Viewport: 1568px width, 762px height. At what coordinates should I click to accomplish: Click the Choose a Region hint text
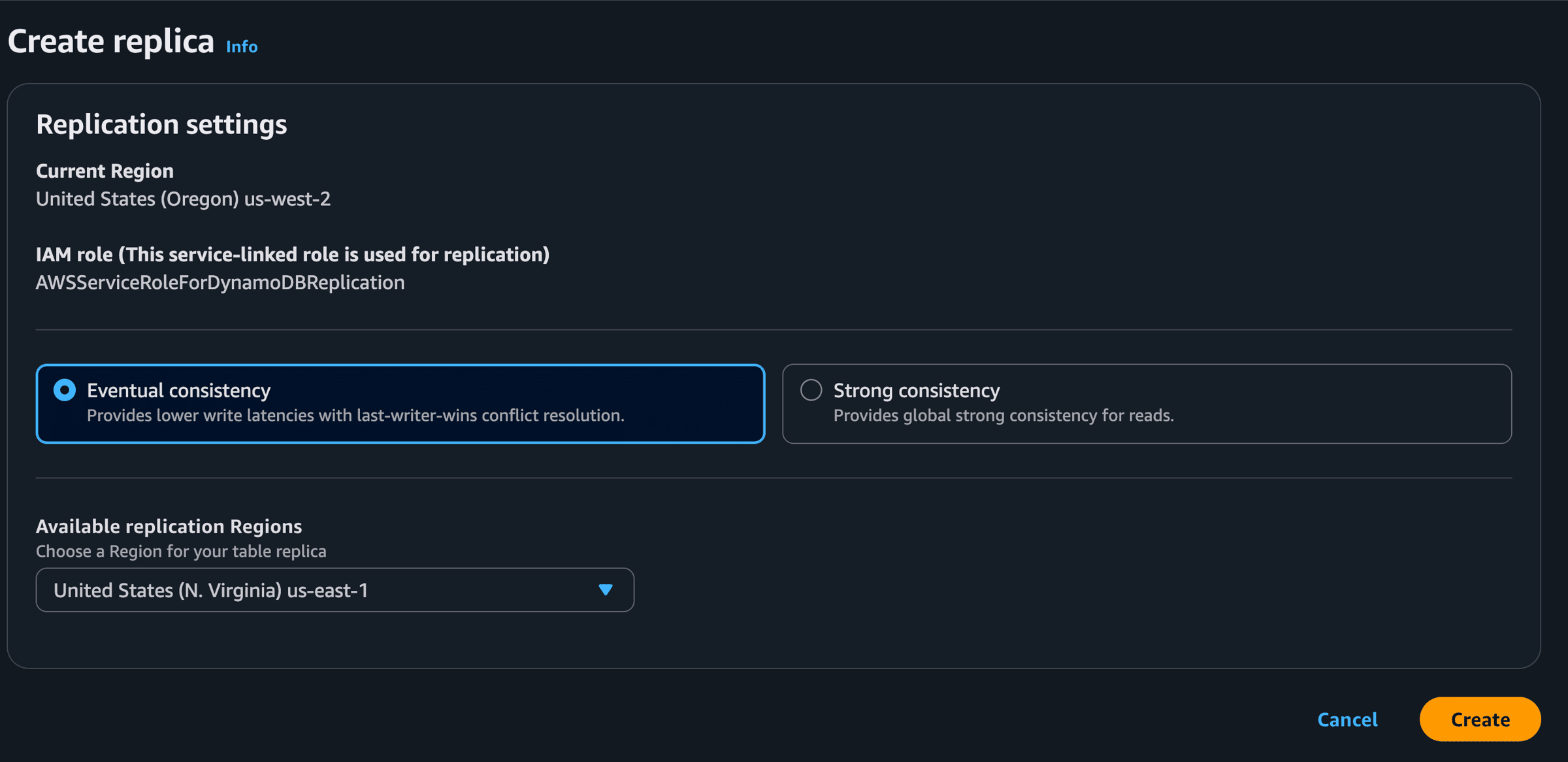tap(181, 552)
